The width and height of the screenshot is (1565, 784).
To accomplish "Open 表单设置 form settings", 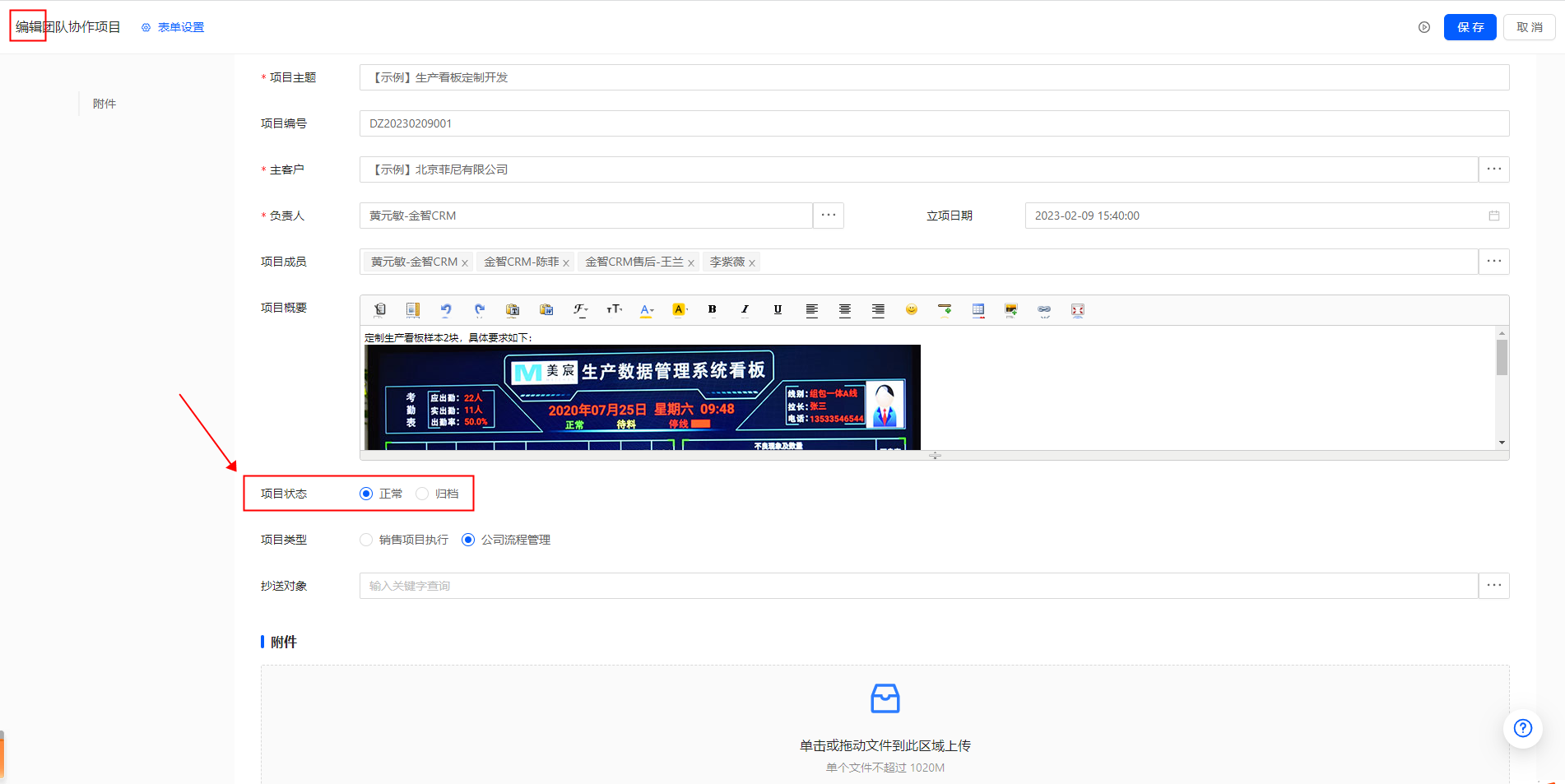I will (173, 27).
